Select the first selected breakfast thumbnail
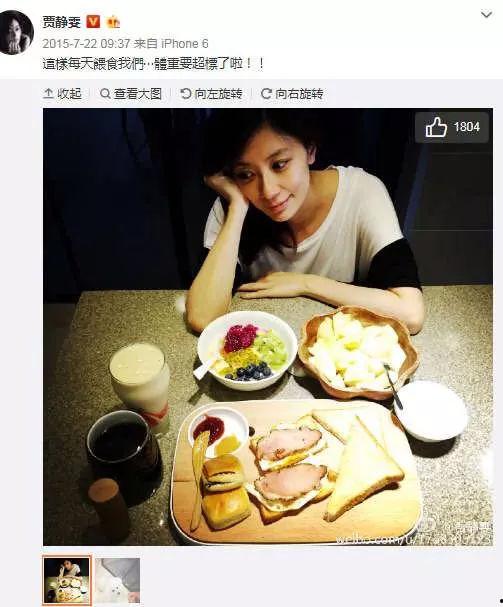This screenshot has width=503, height=607. pyautogui.click(x=67, y=580)
